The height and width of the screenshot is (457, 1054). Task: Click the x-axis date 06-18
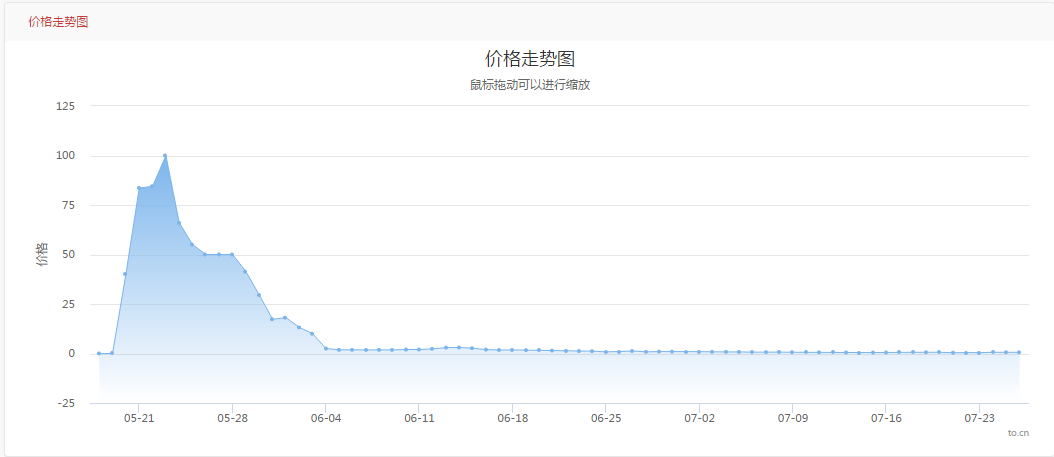pos(512,418)
